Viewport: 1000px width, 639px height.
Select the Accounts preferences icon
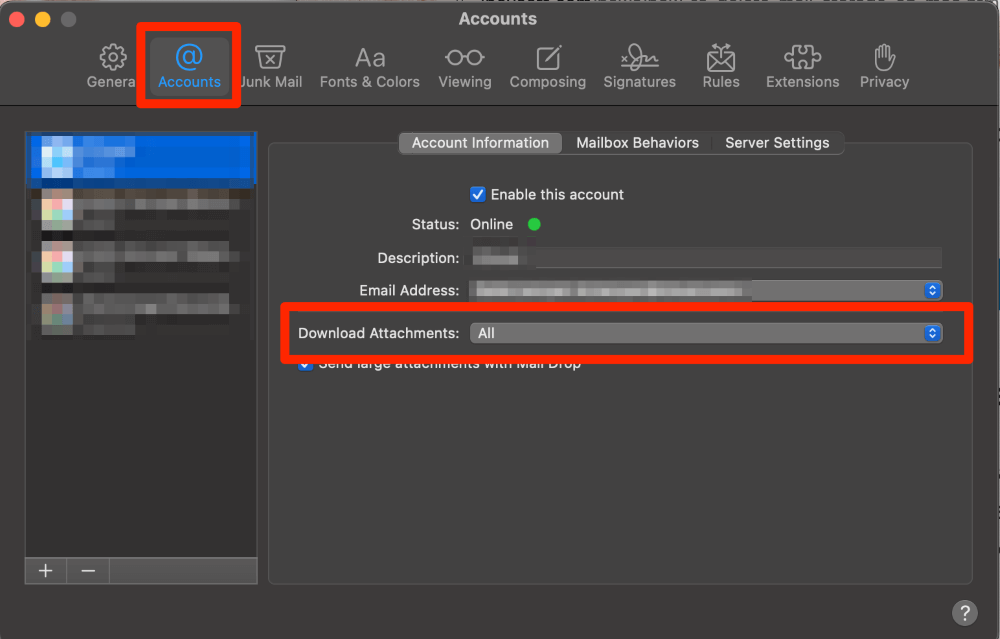(x=189, y=67)
